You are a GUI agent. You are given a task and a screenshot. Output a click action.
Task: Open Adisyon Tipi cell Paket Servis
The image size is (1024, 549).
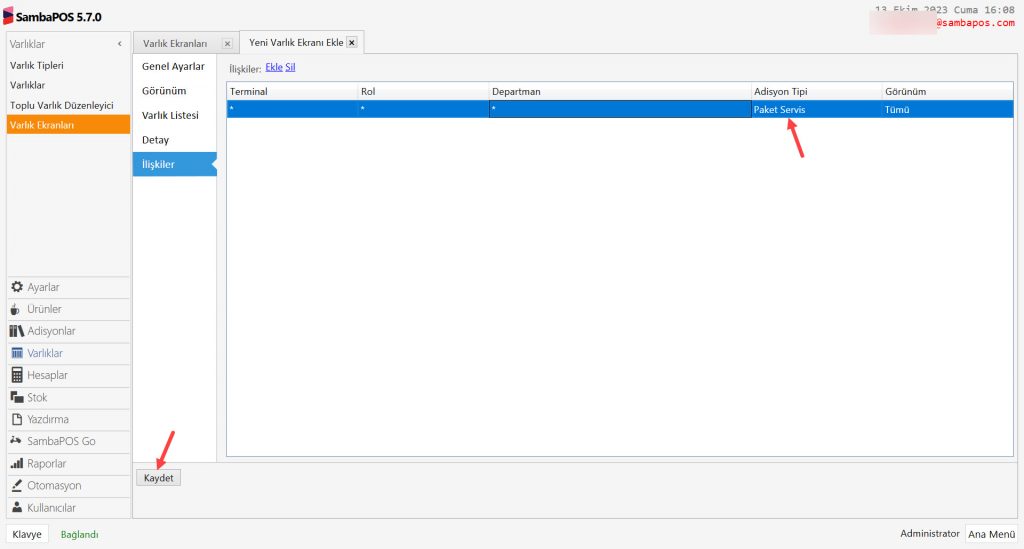pyautogui.click(x=780, y=110)
